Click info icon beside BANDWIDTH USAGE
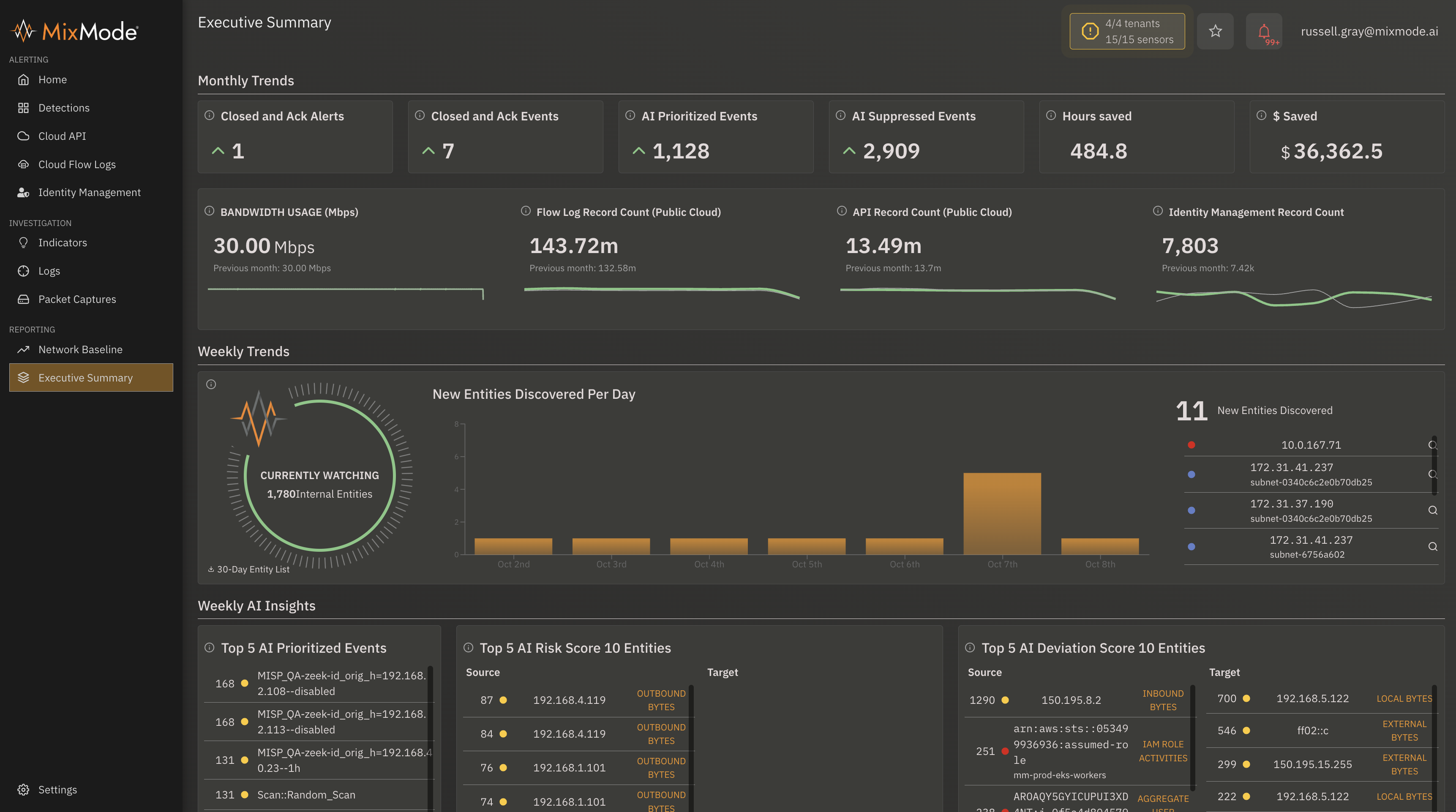Screen dimensions: 1456x812 209,211
